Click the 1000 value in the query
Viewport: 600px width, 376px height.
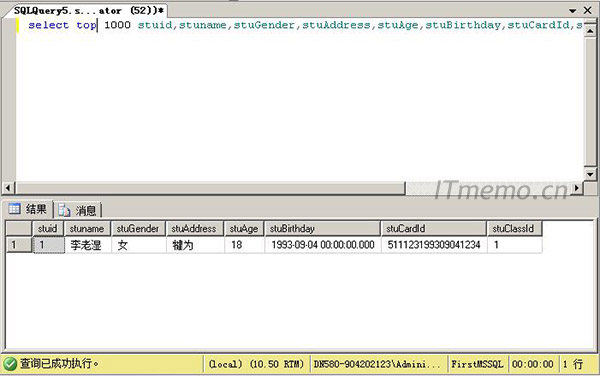(117, 25)
